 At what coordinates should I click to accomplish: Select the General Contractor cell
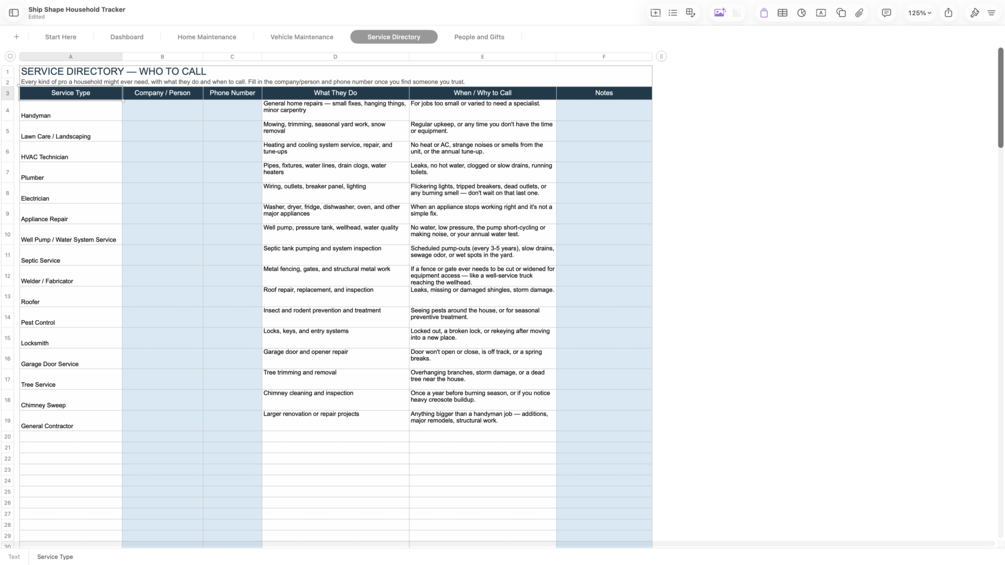click(71, 421)
